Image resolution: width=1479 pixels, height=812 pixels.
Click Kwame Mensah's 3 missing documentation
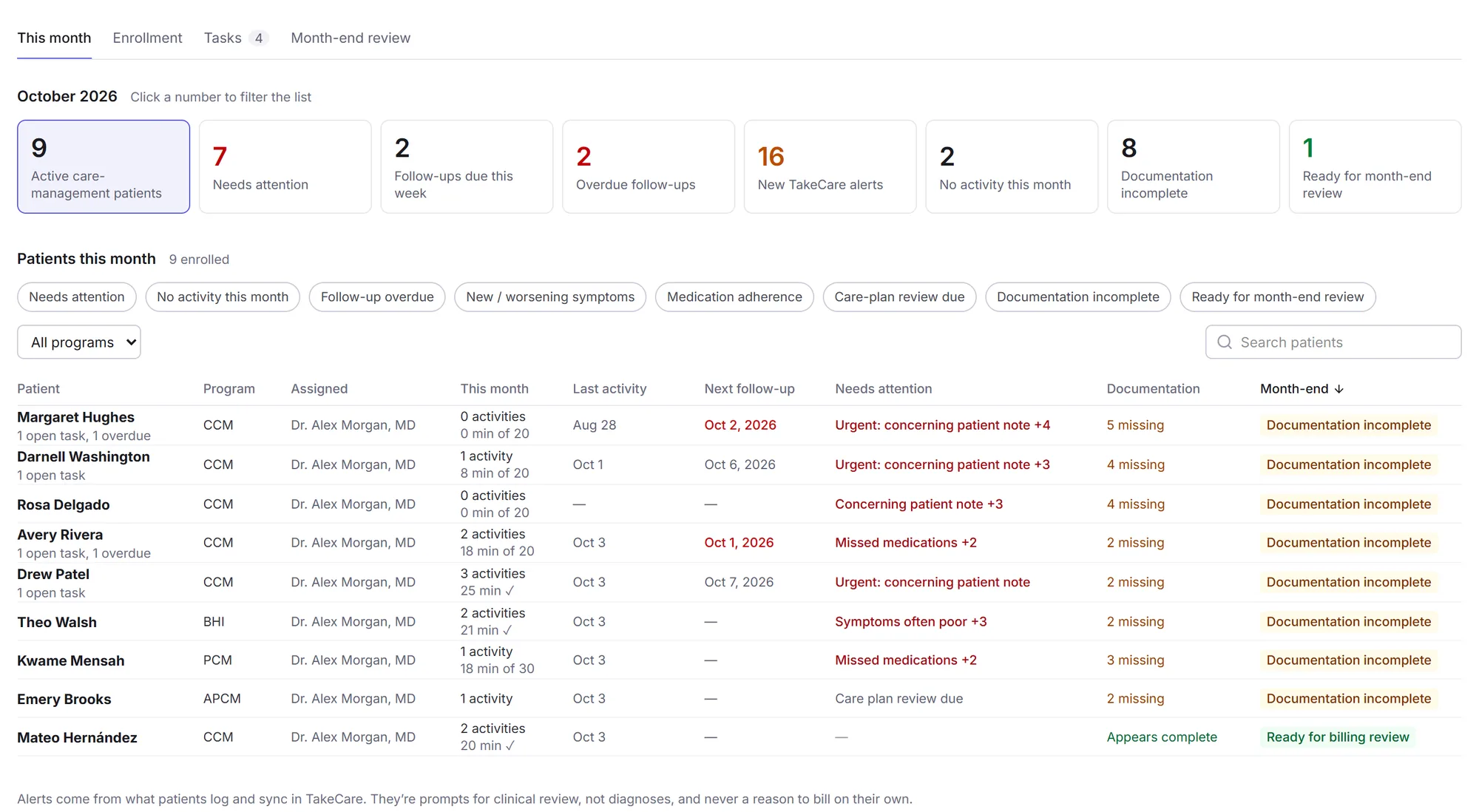coord(1135,660)
